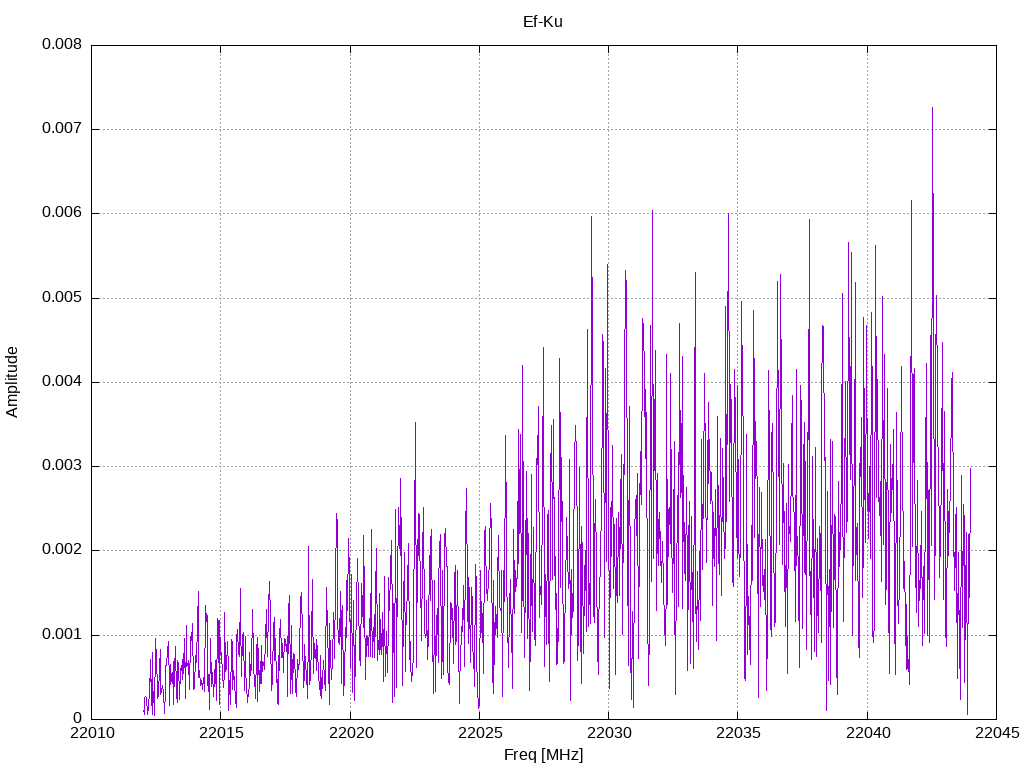Screen dimensions: 1024x768
Task: Click the 22010 x-axis tick label
Action: [x=91, y=733]
